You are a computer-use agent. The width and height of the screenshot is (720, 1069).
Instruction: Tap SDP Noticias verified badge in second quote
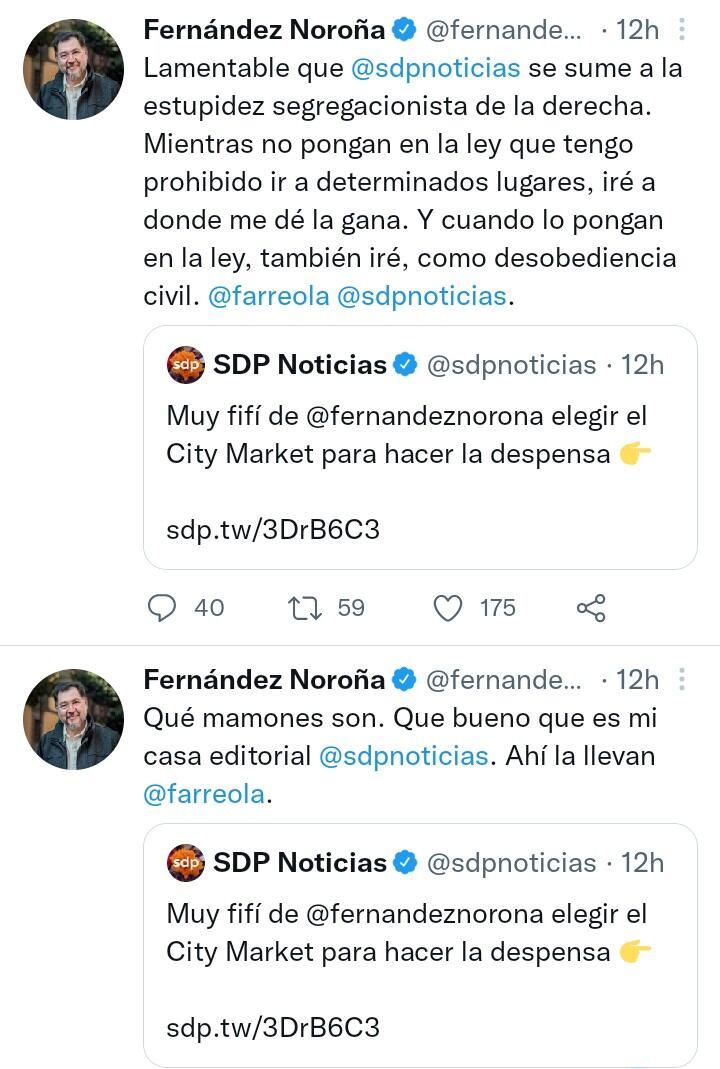click(x=405, y=863)
